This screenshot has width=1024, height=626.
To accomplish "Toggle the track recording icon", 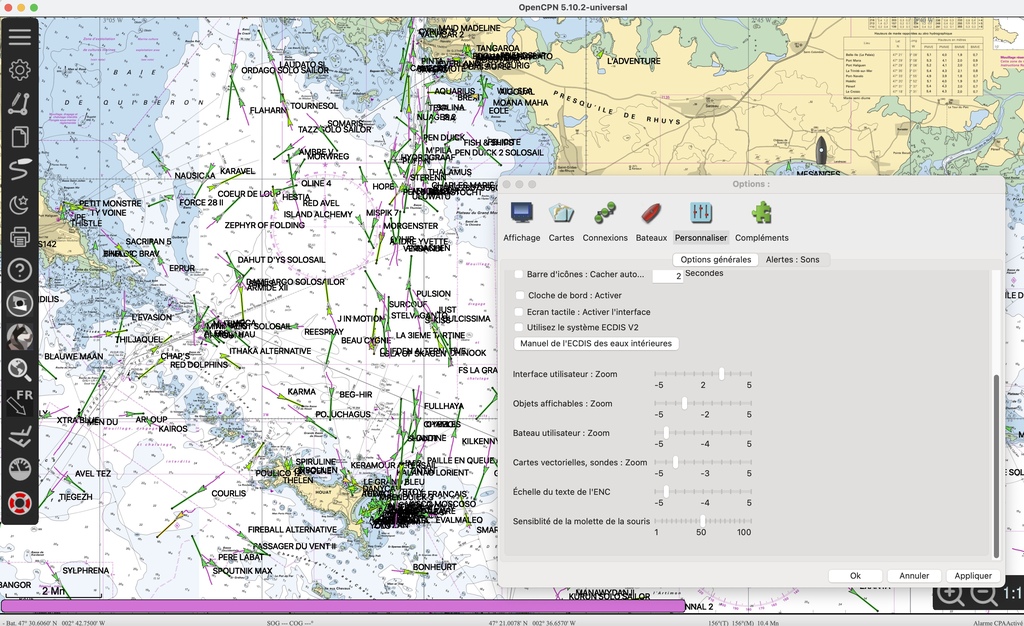I will click(x=20, y=170).
